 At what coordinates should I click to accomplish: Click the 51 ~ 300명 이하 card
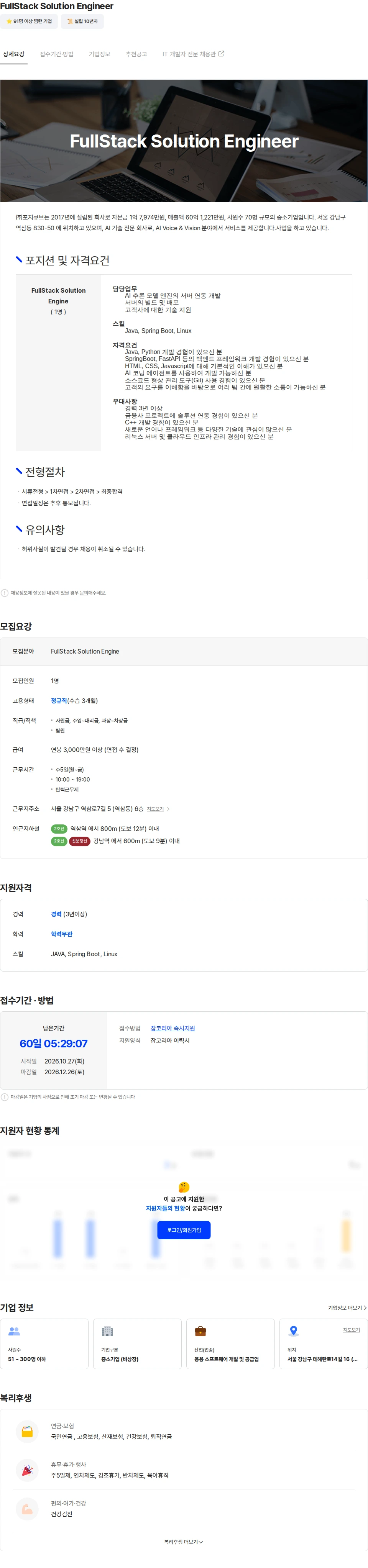click(44, 1344)
